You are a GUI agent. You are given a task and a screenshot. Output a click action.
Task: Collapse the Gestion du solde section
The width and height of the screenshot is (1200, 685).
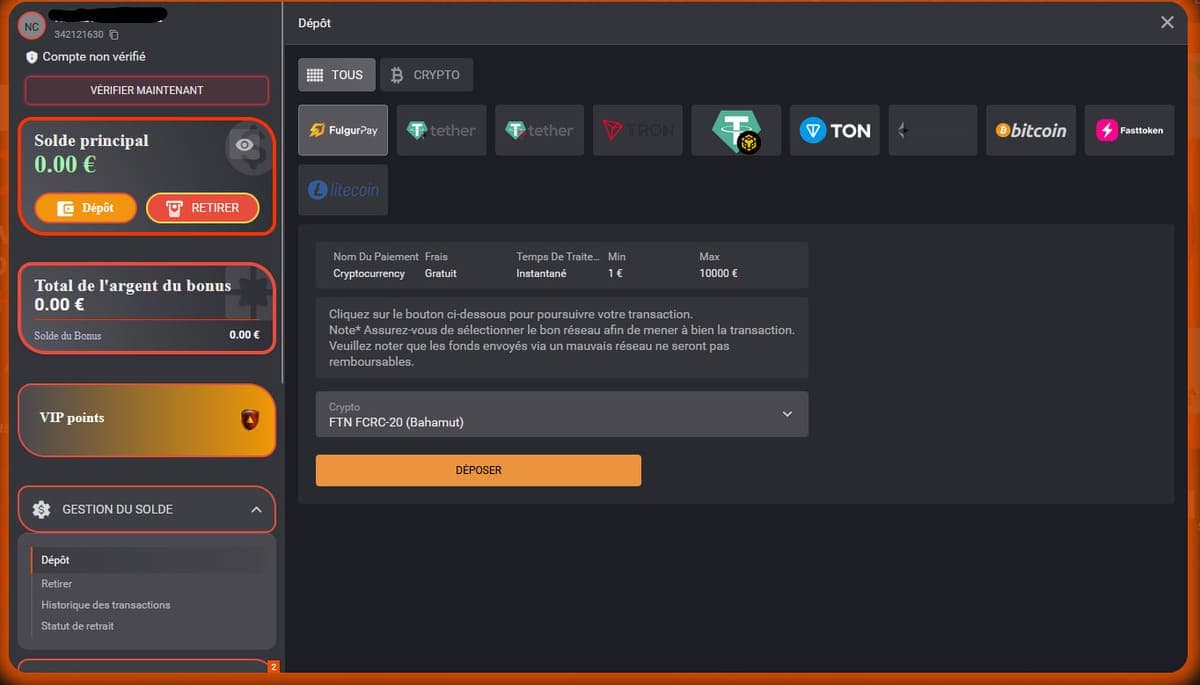[256, 510]
